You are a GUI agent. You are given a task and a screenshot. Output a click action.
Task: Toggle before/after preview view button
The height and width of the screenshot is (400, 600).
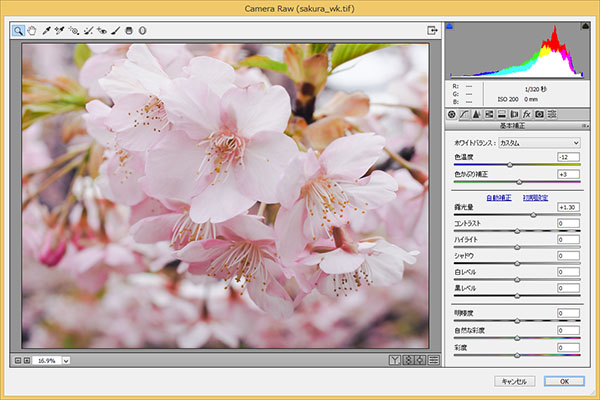(395, 360)
